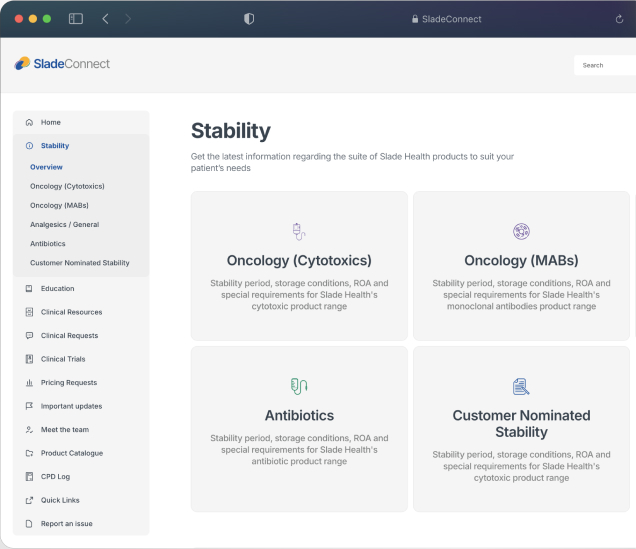Click the Pricing Requests chart icon

pyautogui.click(x=29, y=383)
